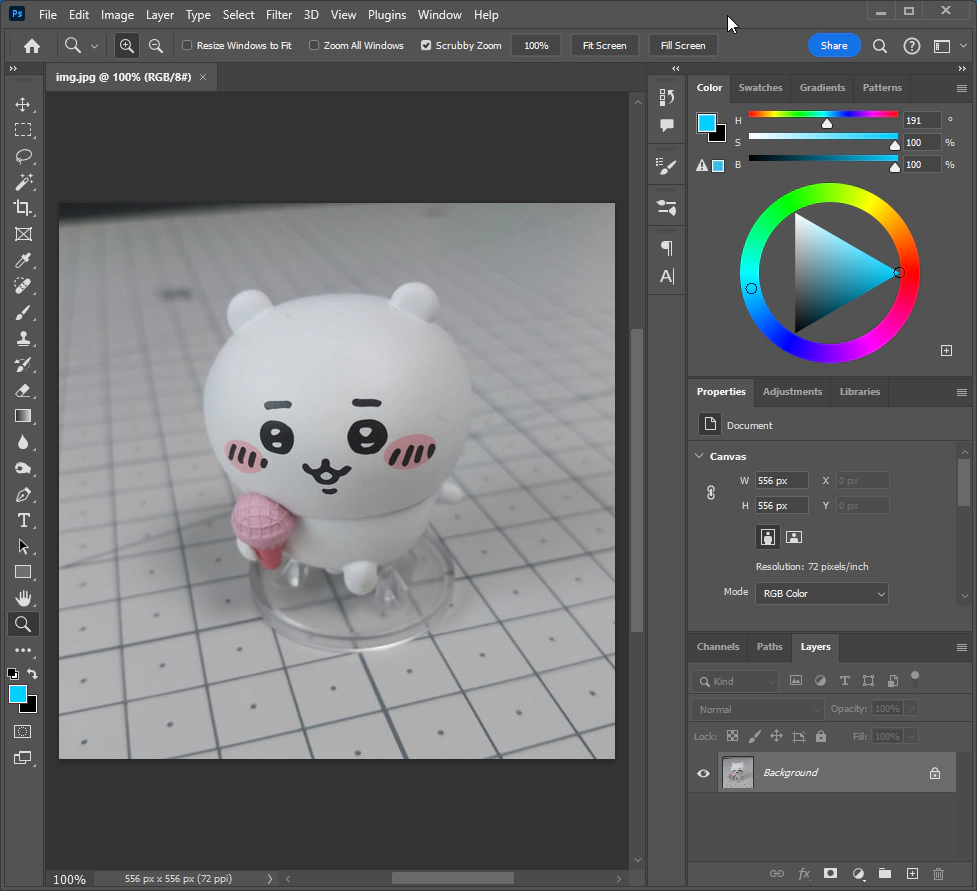Select the Horizontal Type tool

(x=23, y=521)
